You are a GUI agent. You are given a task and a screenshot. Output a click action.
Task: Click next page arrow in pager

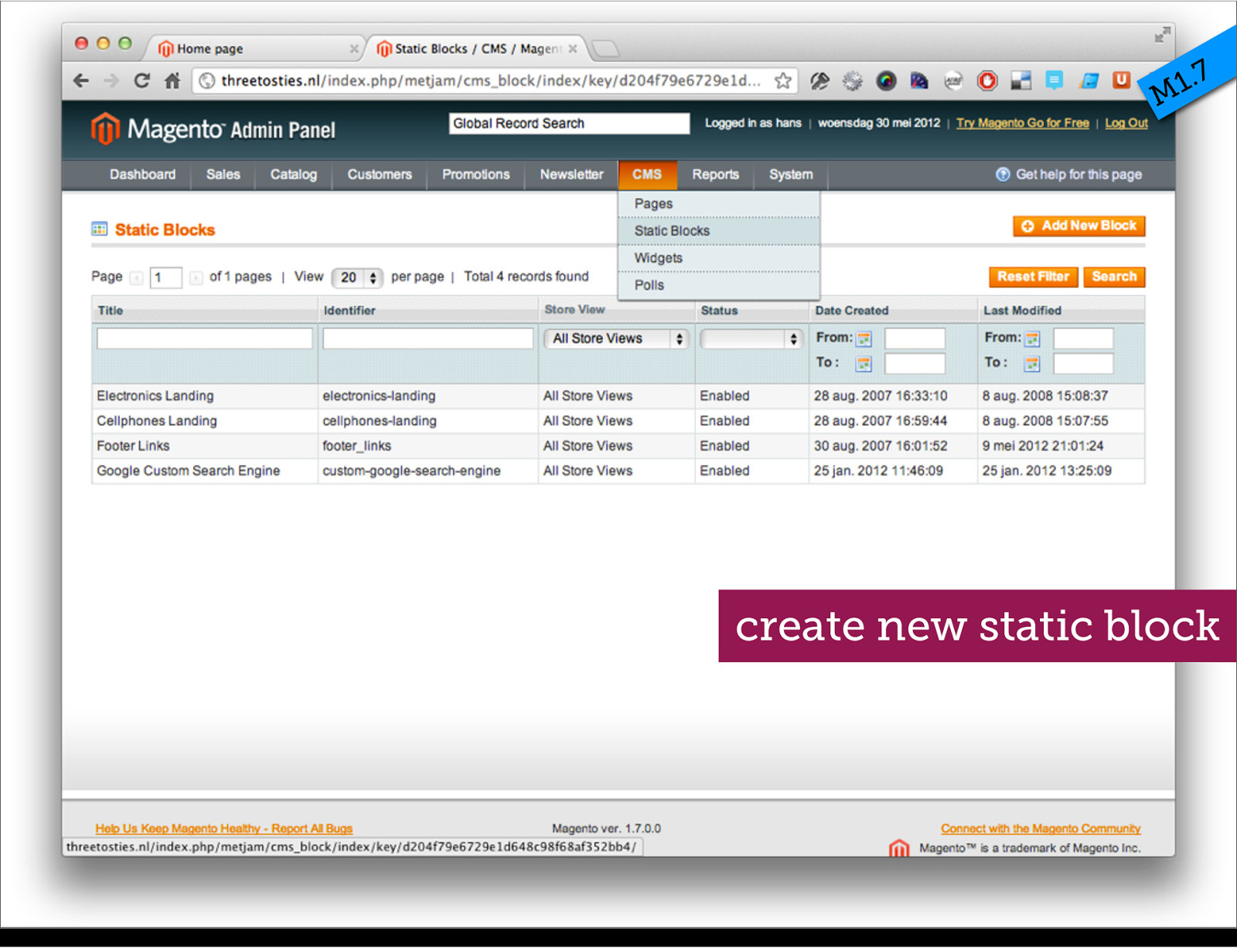pos(196,277)
